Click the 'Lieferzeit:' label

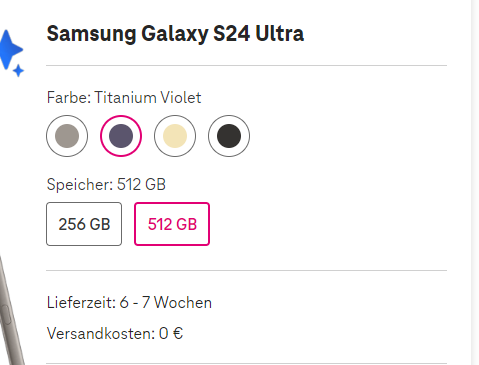[x=81, y=303]
